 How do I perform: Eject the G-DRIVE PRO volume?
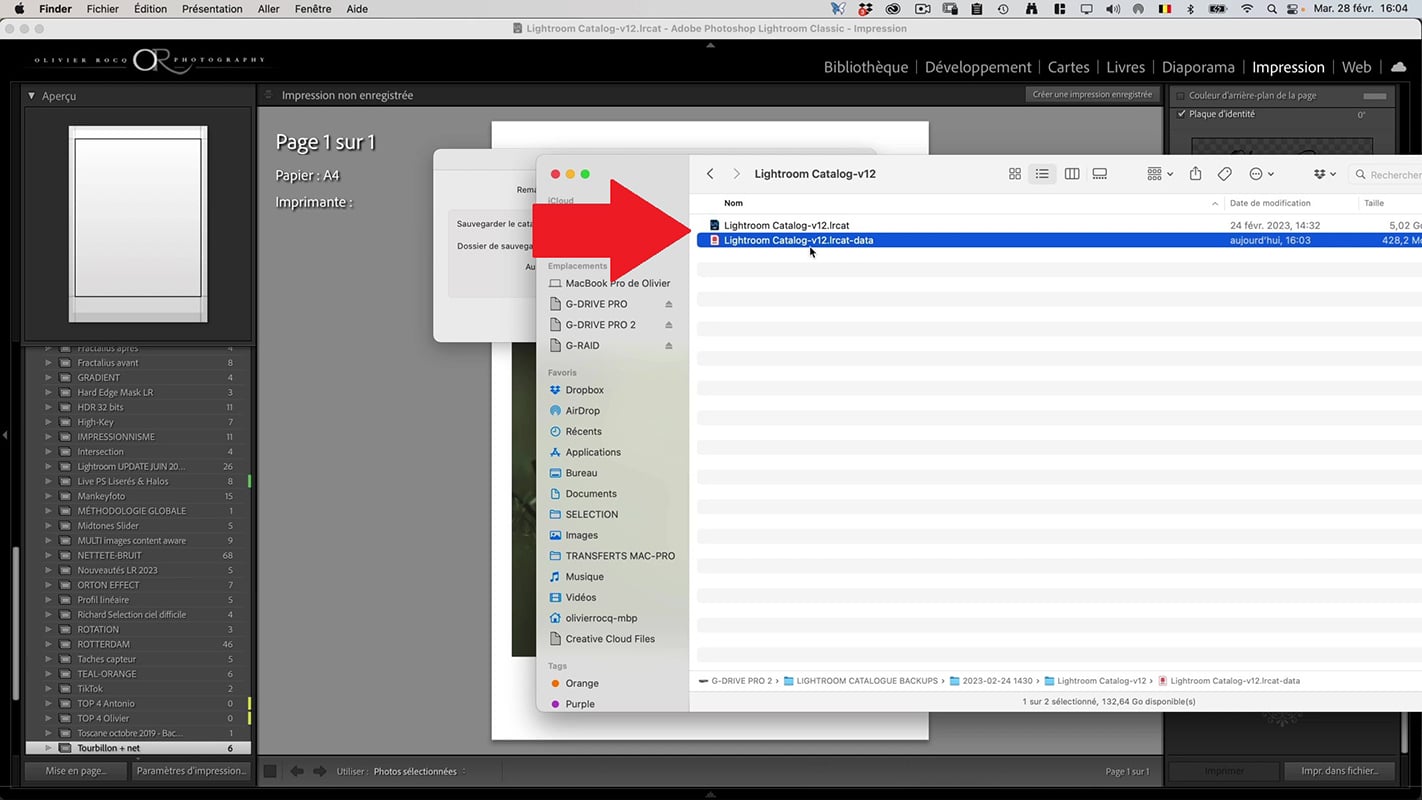coord(669,304)
